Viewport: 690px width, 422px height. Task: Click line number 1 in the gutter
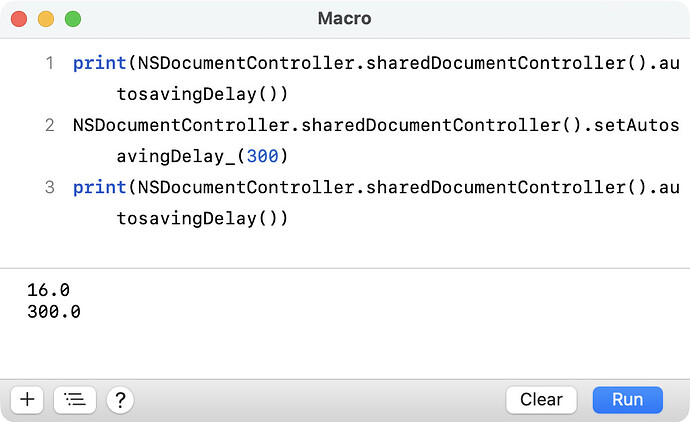coord(49,64)
